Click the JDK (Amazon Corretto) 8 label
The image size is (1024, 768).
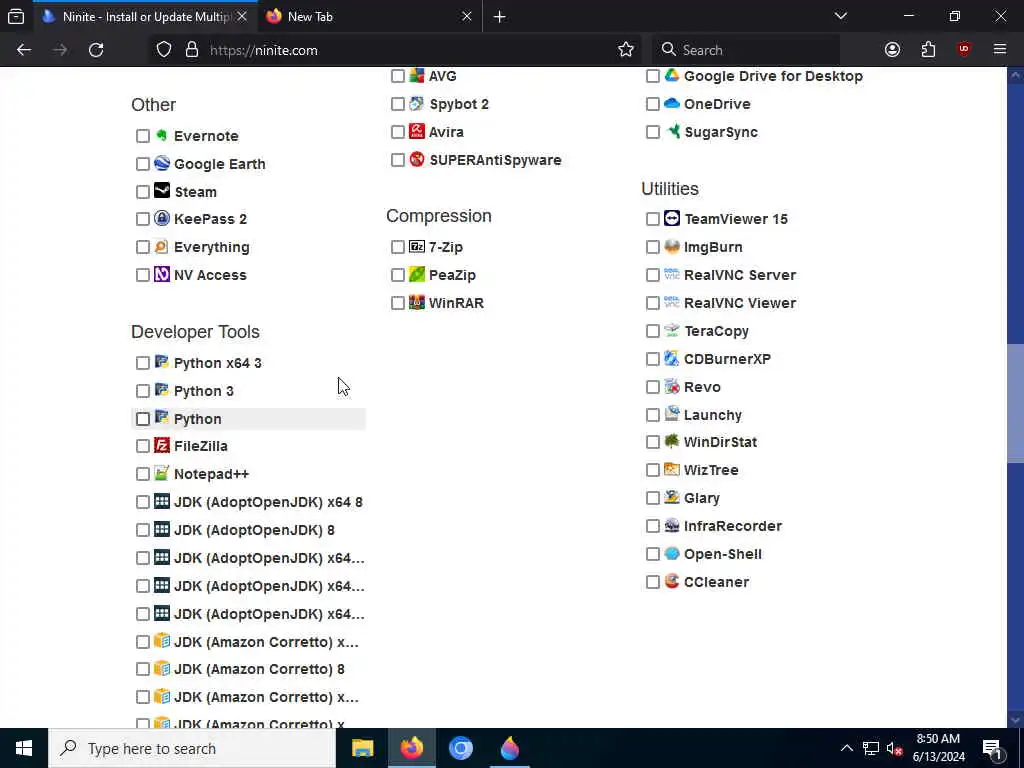pos(259,669)
